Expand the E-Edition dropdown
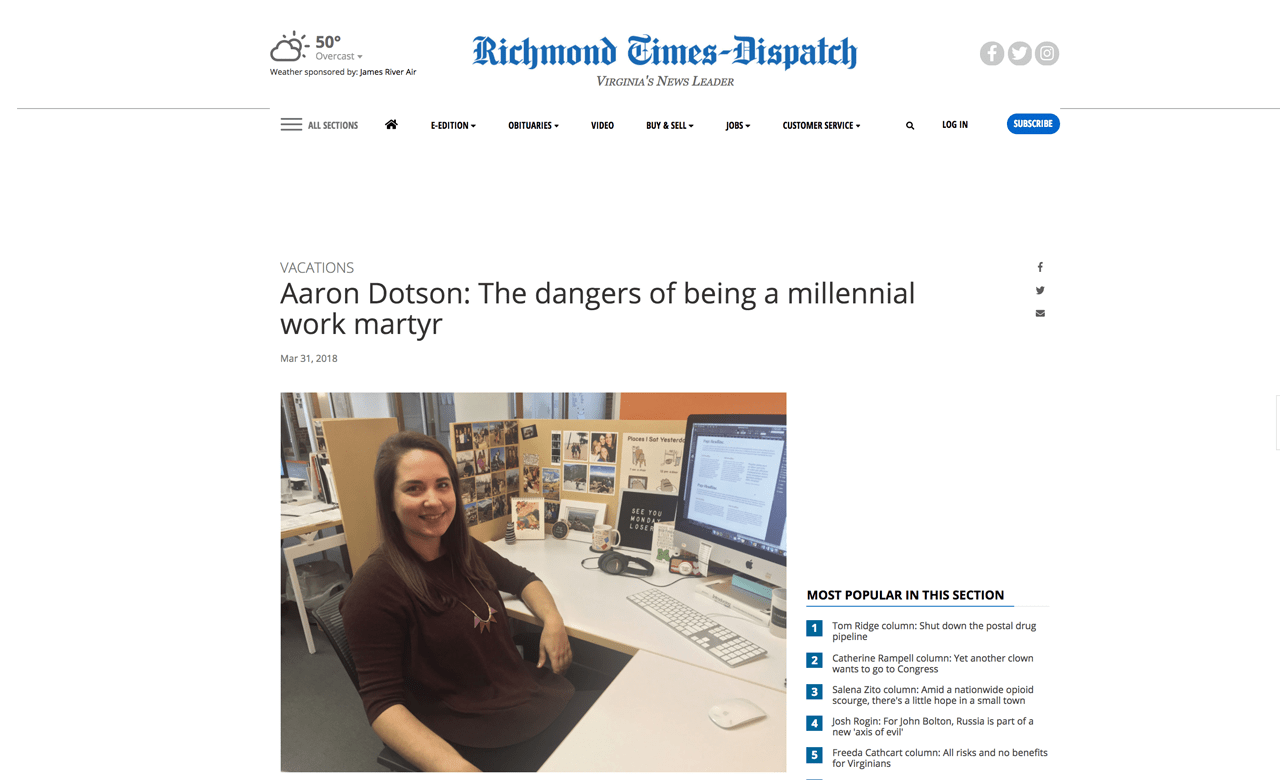The width and height of the screenshot is (1280, 780). click(x=453, y=126)
